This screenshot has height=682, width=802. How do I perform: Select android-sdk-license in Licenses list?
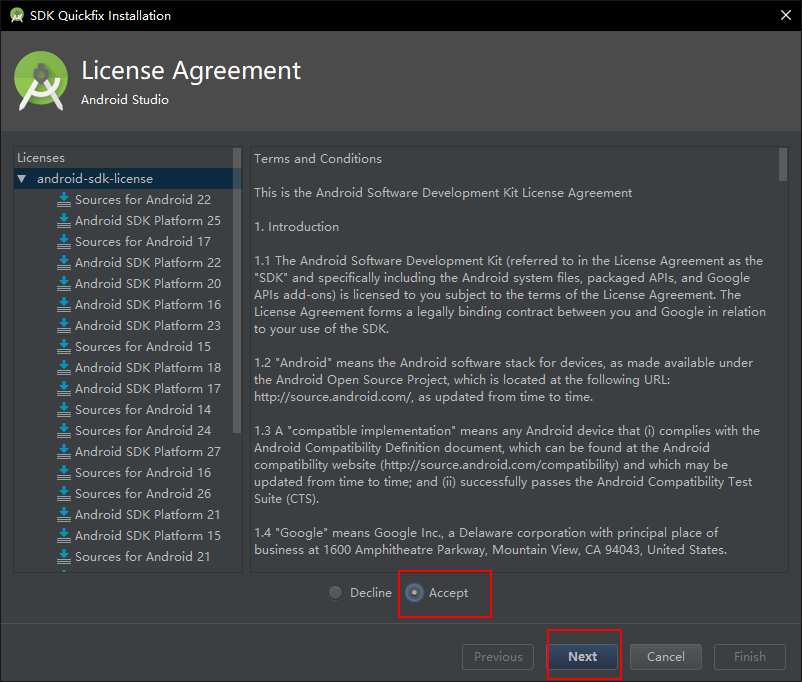[95, 179]
